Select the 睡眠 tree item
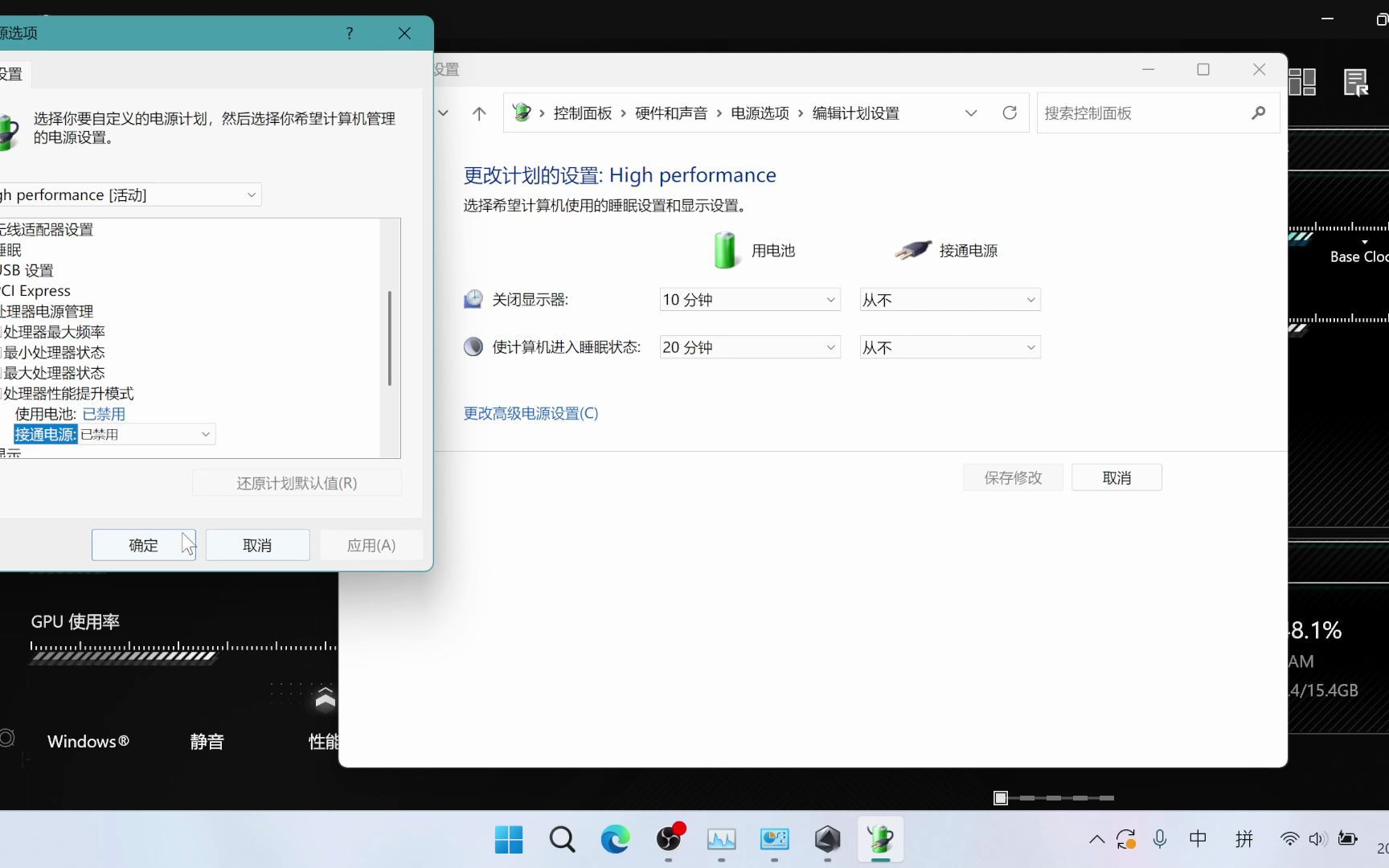 click(x=11, y=250)
